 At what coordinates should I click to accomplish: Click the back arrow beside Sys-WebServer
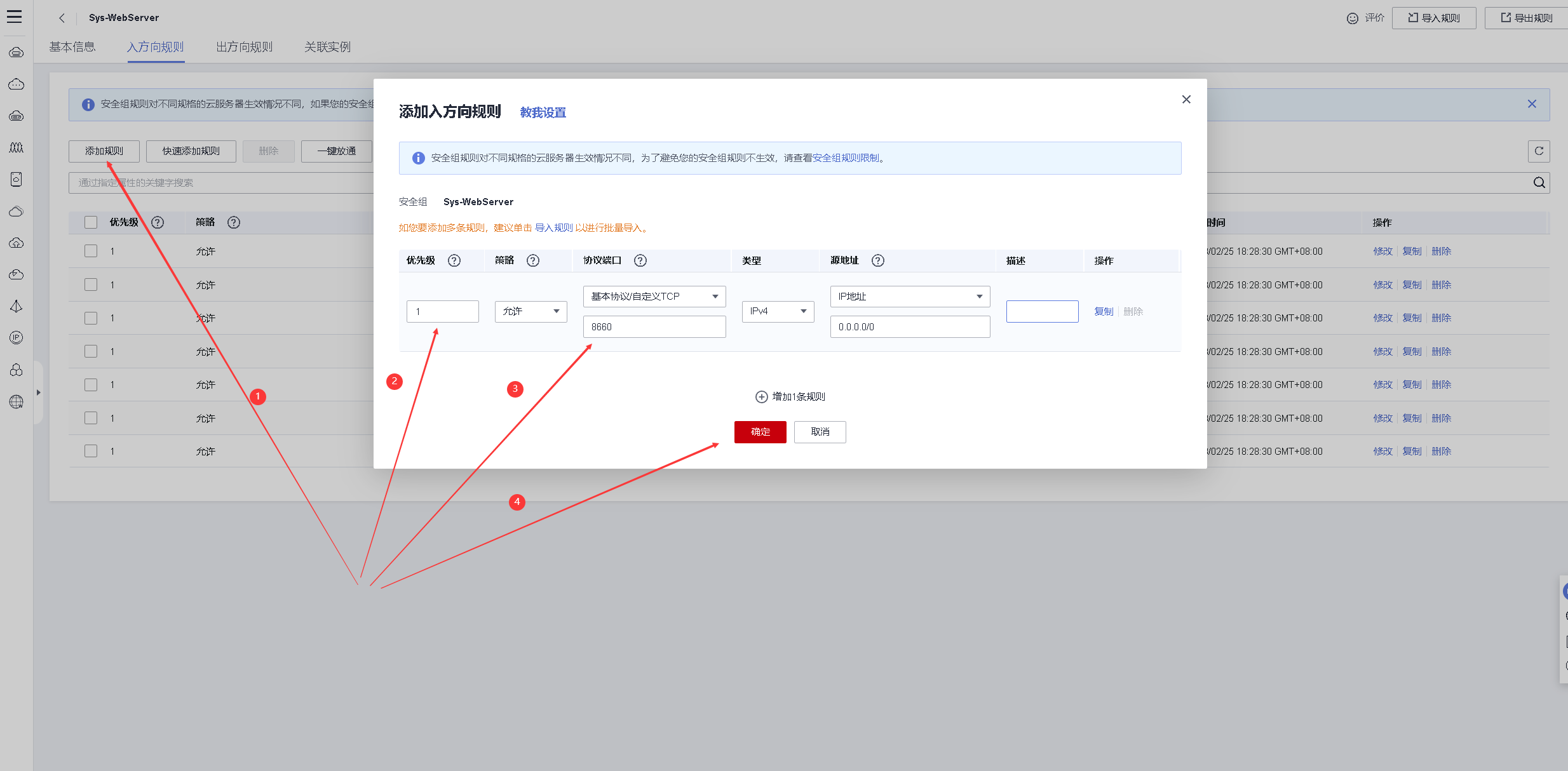[x=62, y=18]
